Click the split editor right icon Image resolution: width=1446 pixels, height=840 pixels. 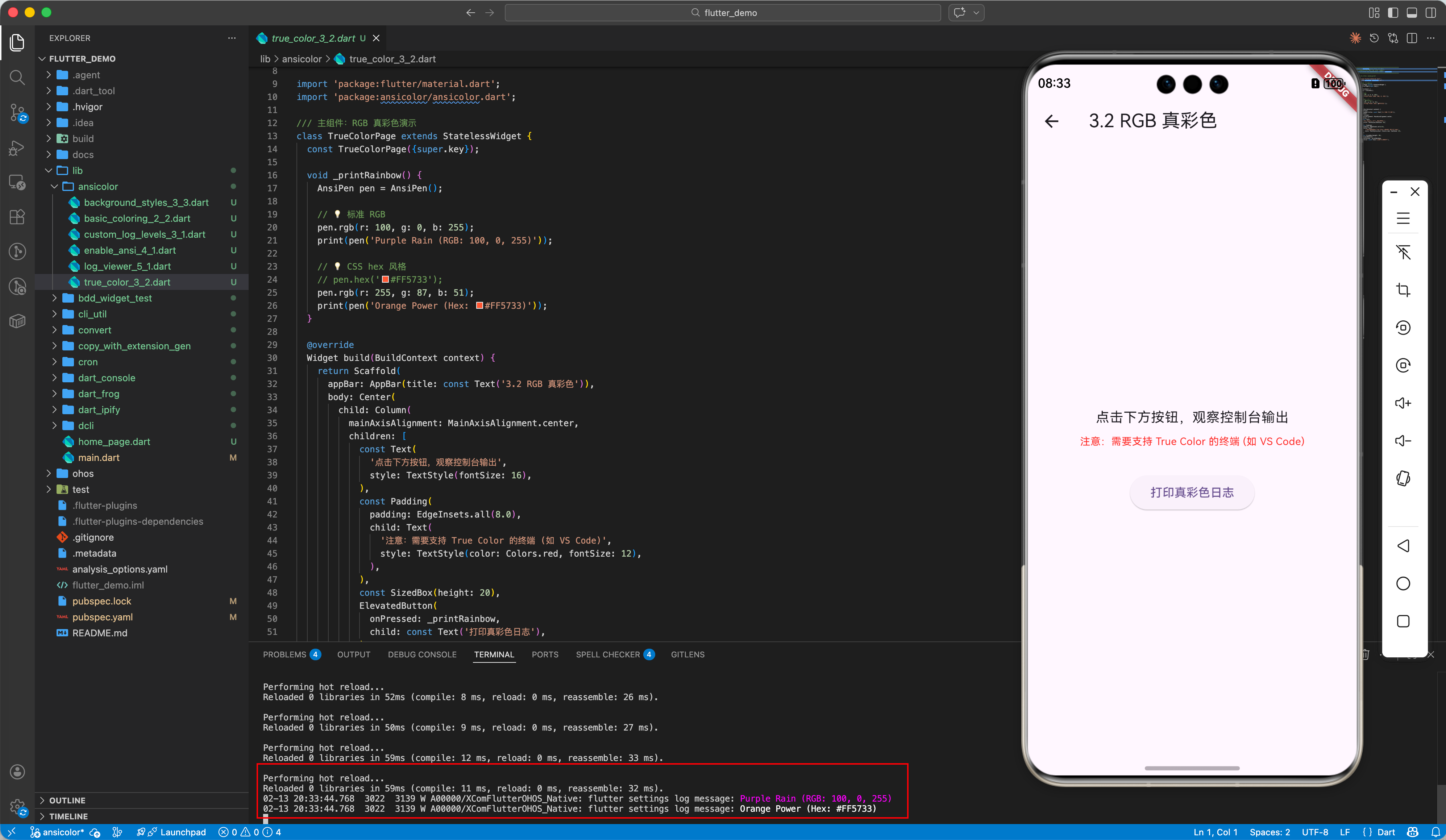1412,38
